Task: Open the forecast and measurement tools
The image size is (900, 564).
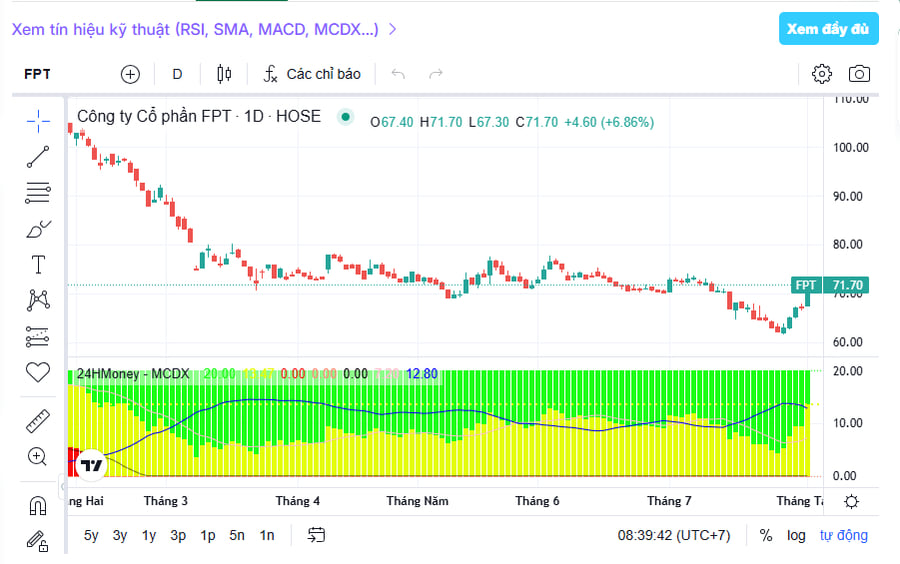Action: point(38,337)
